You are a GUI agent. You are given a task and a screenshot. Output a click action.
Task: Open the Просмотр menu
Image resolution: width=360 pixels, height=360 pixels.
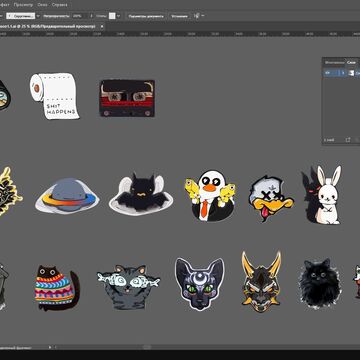23,5
